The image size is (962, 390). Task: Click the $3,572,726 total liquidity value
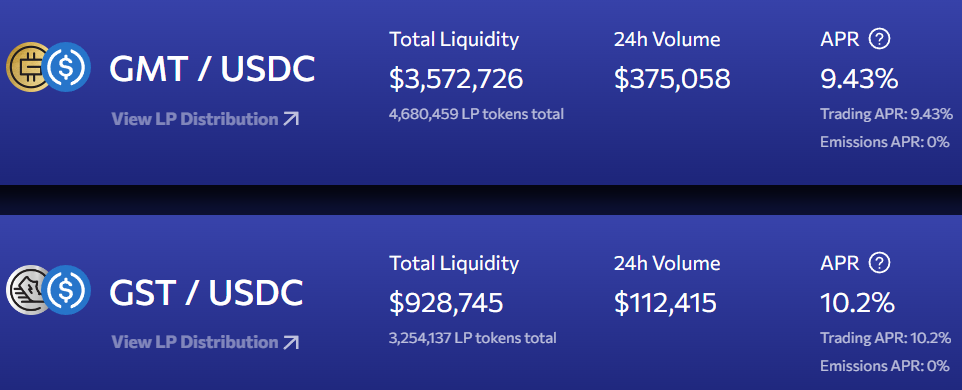pyautogui.click(x=456, y=79)
